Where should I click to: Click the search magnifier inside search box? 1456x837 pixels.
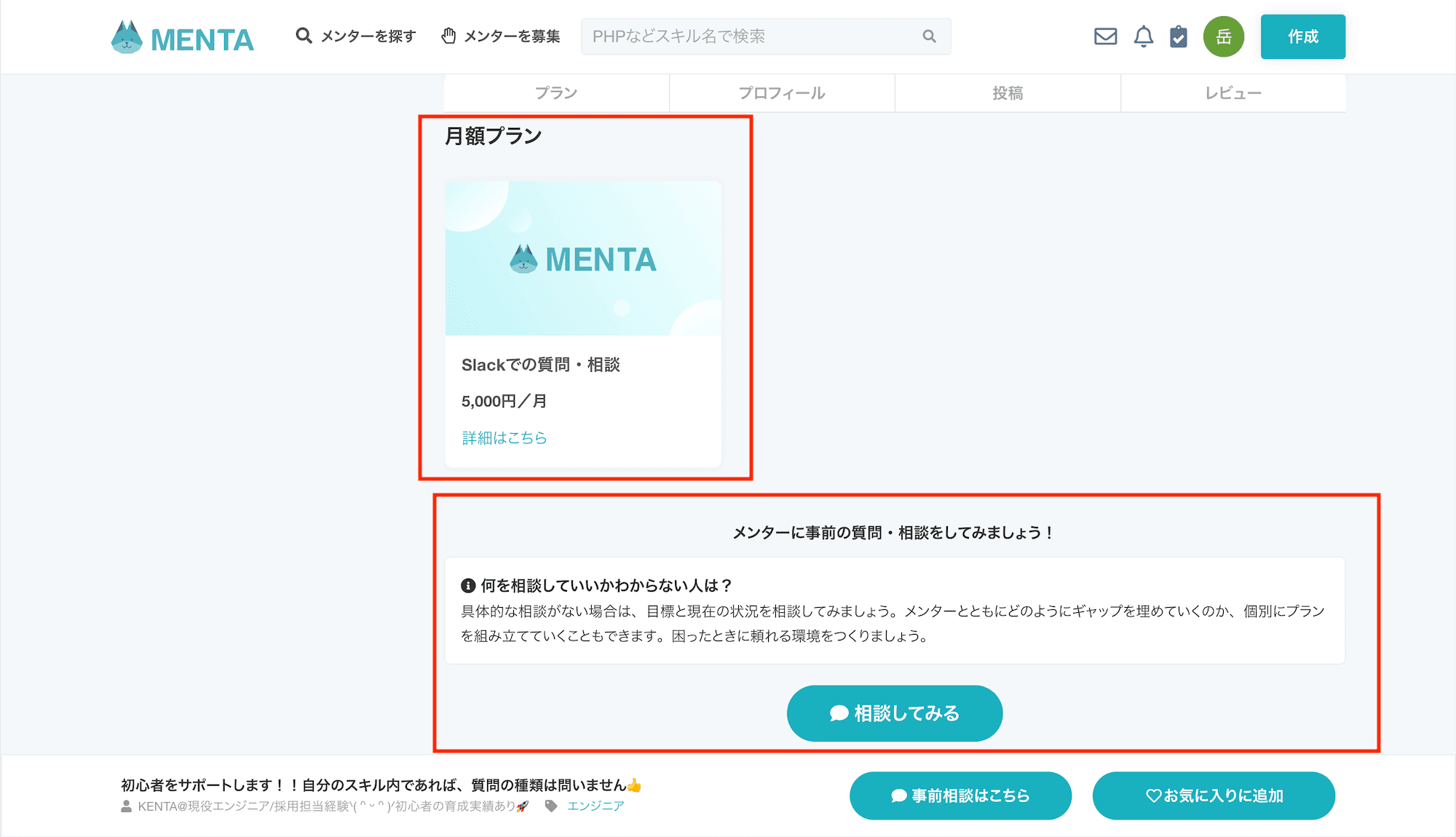[x=929, y=36]
